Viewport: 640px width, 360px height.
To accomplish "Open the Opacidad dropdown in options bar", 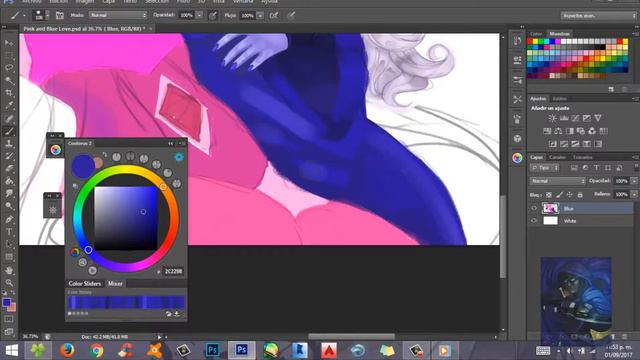I will 199,16.
